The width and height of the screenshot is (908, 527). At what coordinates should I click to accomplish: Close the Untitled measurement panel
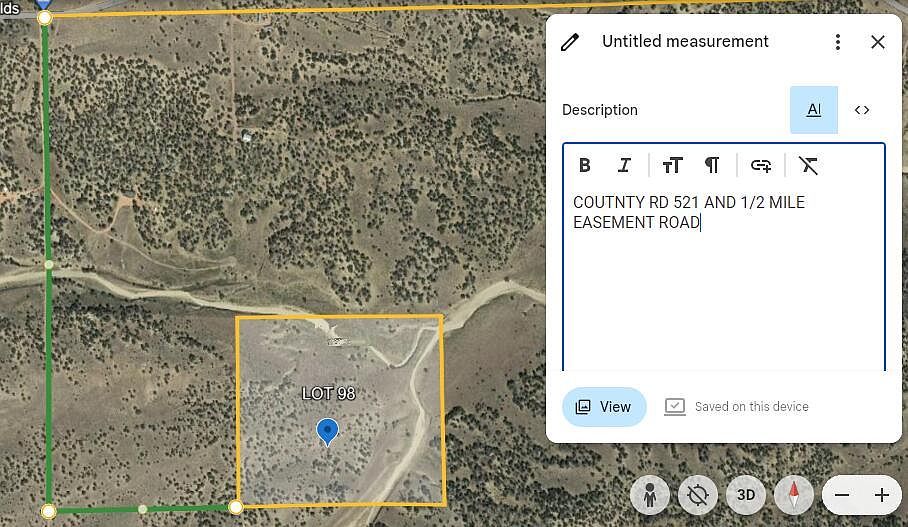tap(878, 42)
